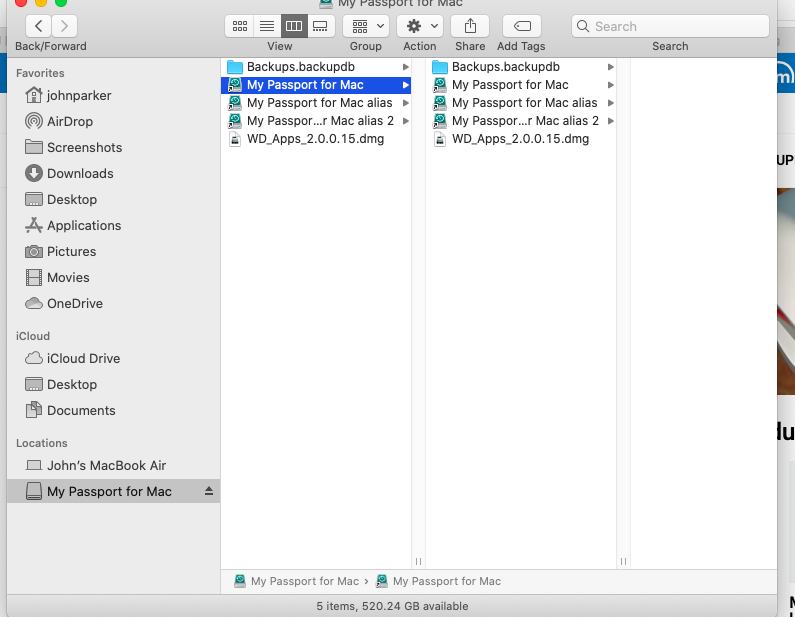Go forward using the Forward arrow button
This screenshot has width=795, height=617.
(x=64, y=26)
